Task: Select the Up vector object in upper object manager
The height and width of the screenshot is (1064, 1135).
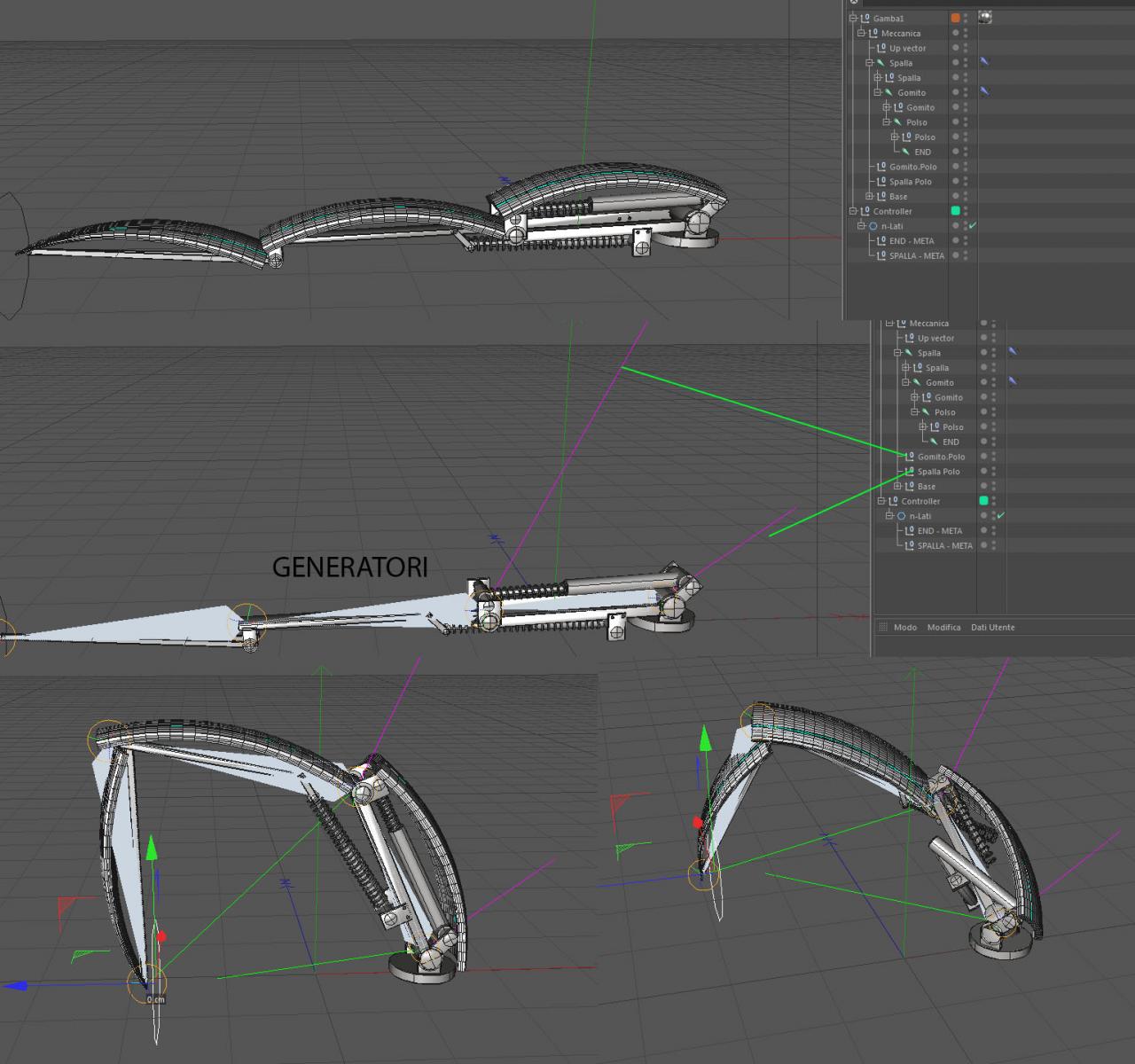Action: [x=907, y=48]
